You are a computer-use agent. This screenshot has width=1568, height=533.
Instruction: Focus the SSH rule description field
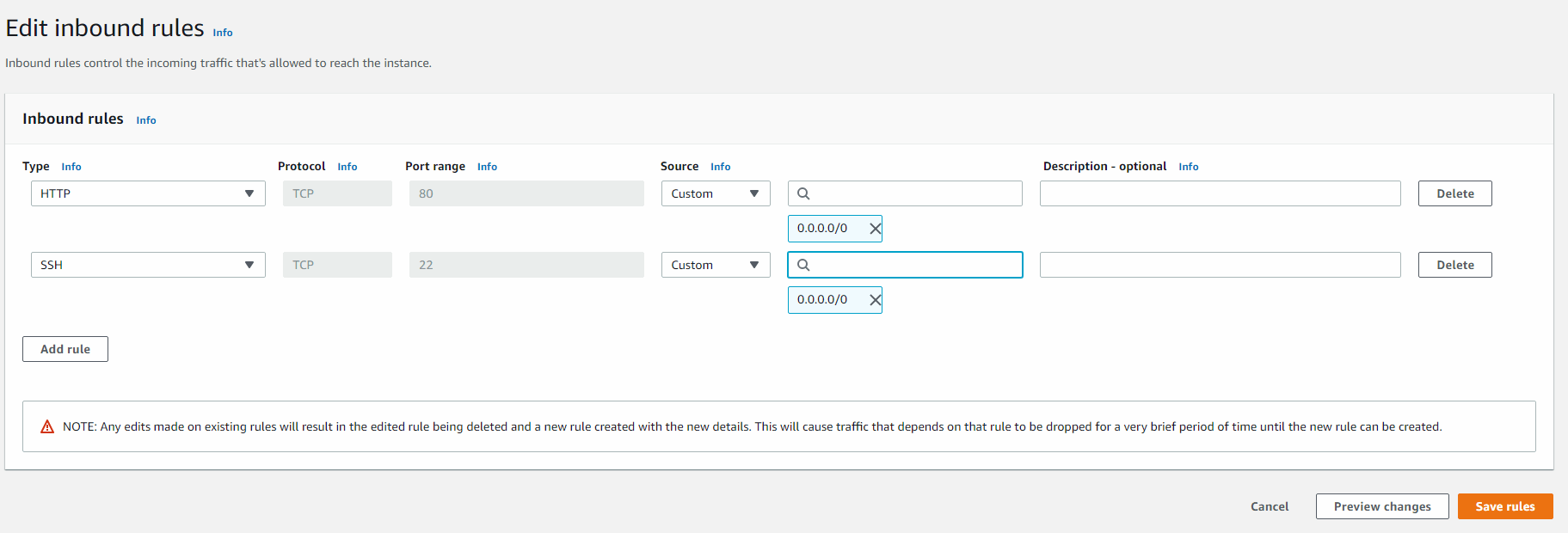point(1220,265)
